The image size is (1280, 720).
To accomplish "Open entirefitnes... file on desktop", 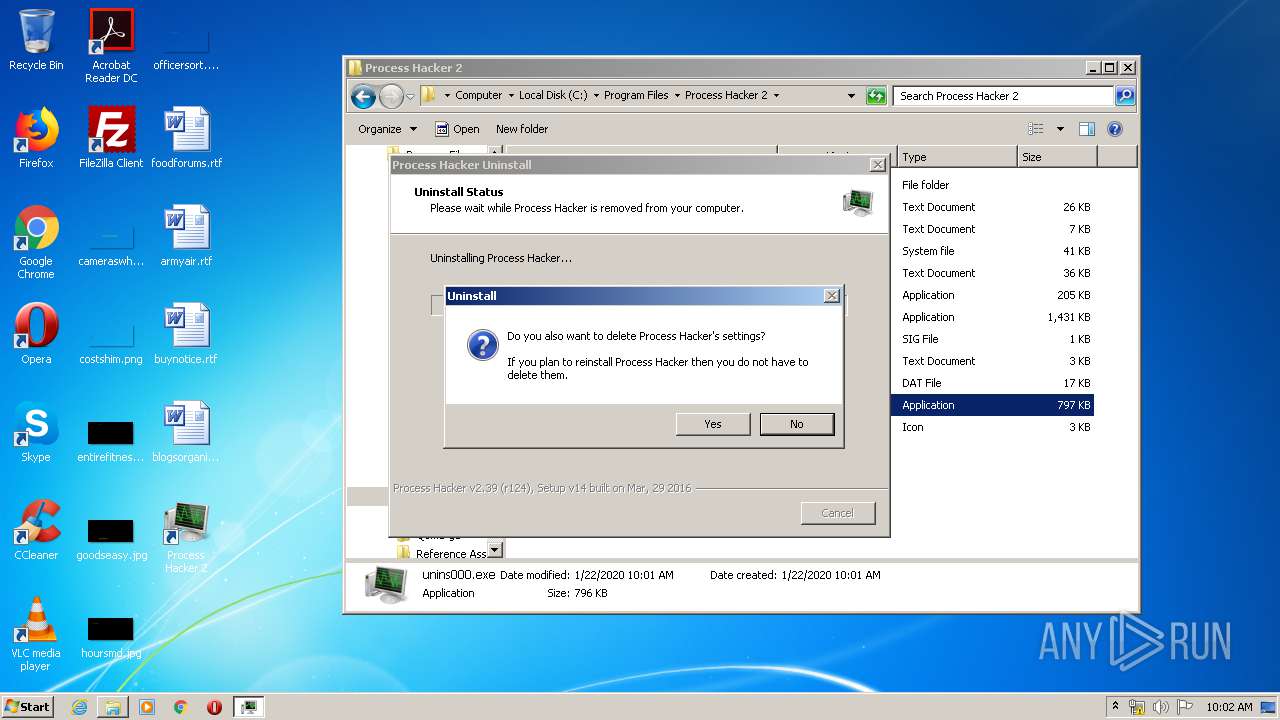I will tap(111, 441).
